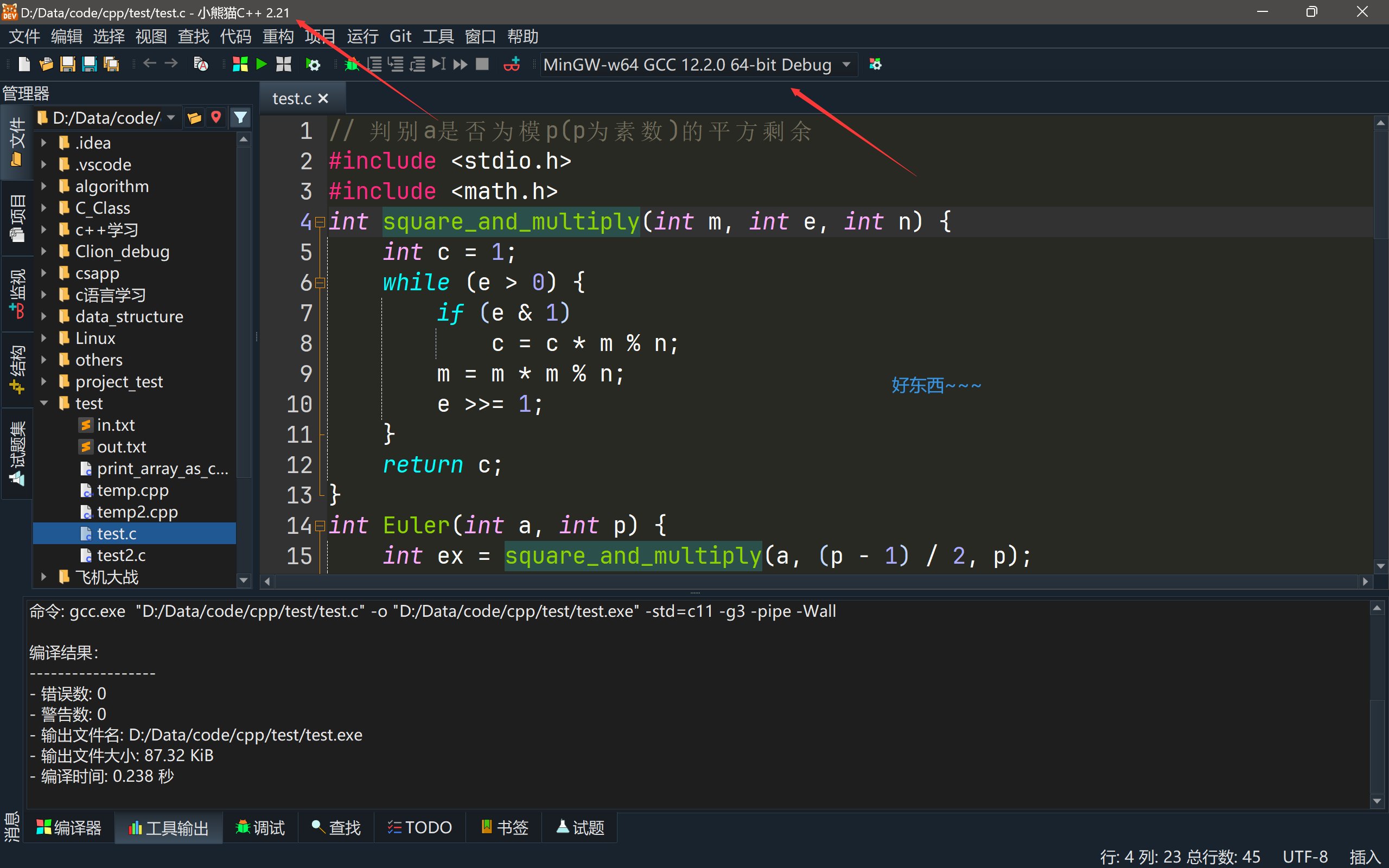
Task: Reformat code using the toolbar icon
Action: [x=201, y=65]
